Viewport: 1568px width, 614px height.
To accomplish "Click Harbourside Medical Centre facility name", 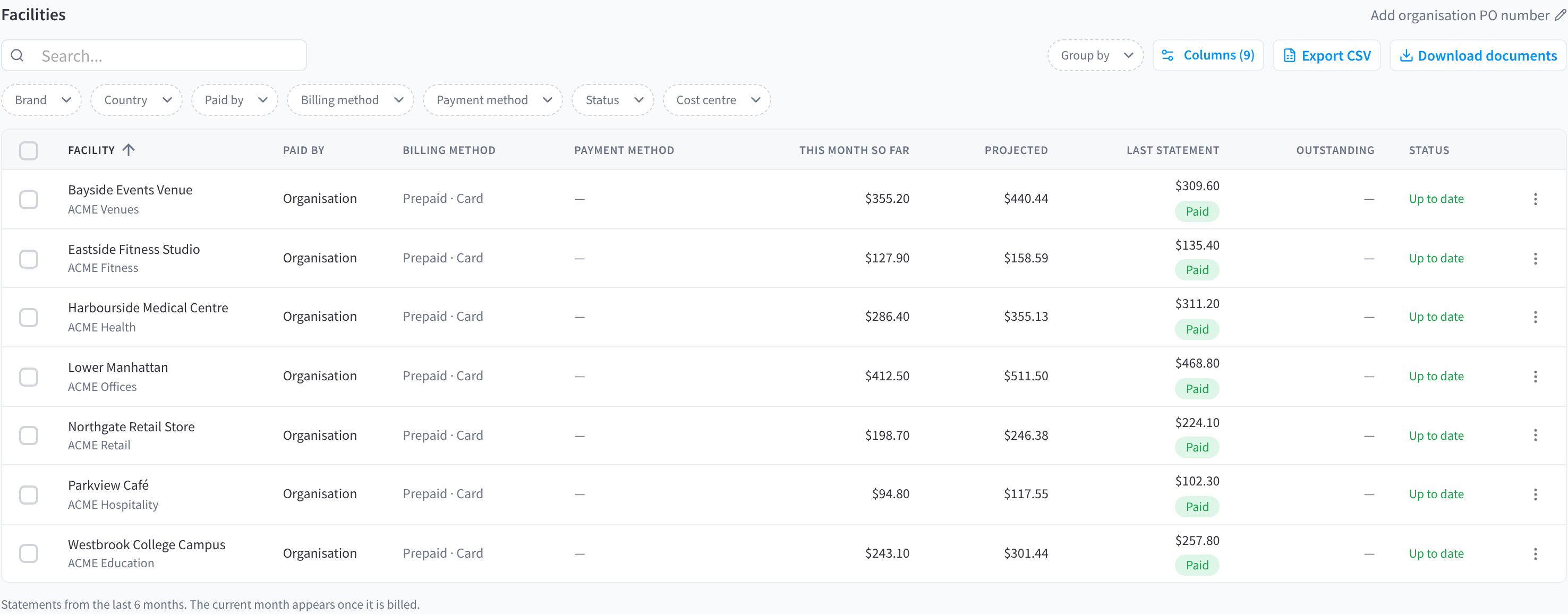I will point(148,308).
